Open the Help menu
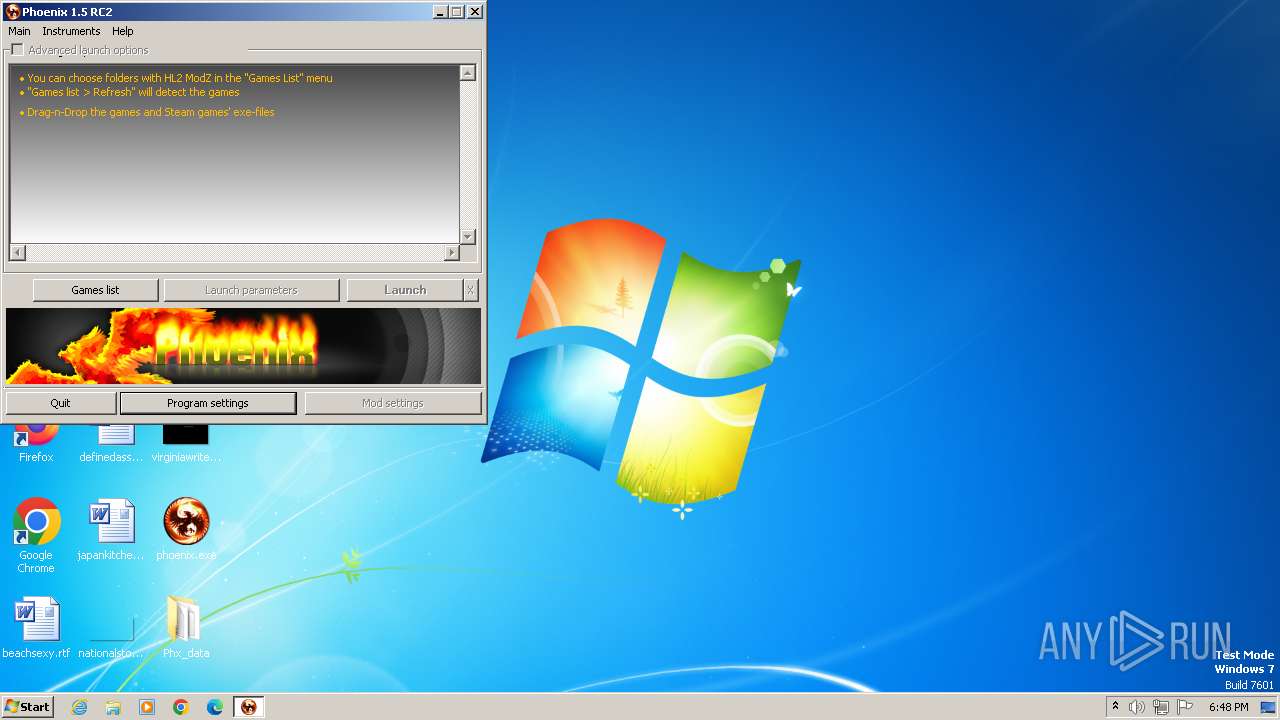This screenshot has width=1280, height=720. pos(122,31)
